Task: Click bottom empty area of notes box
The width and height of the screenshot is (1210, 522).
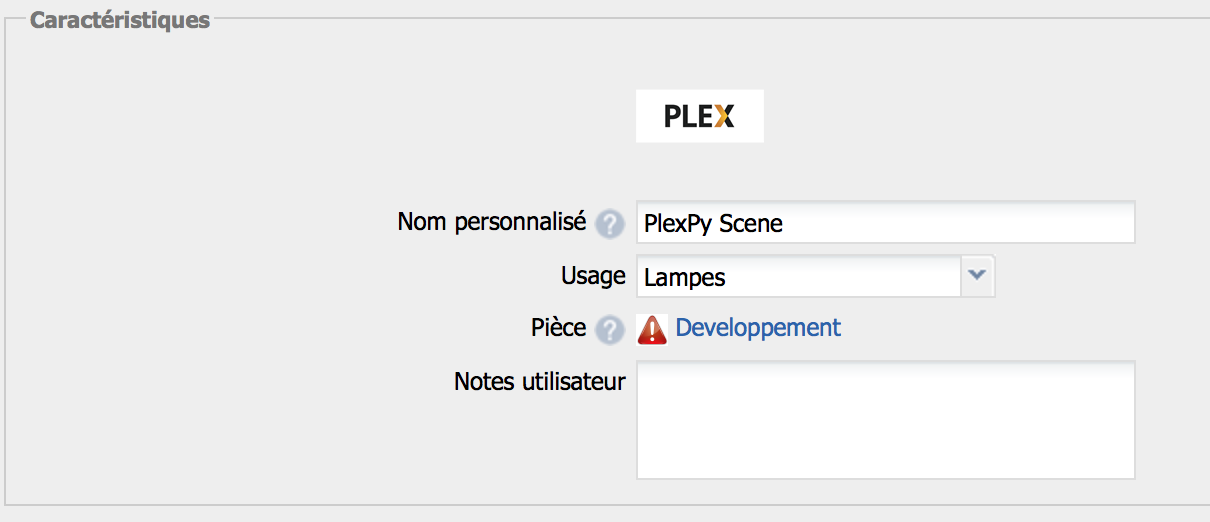Action: tap(886, 460)
